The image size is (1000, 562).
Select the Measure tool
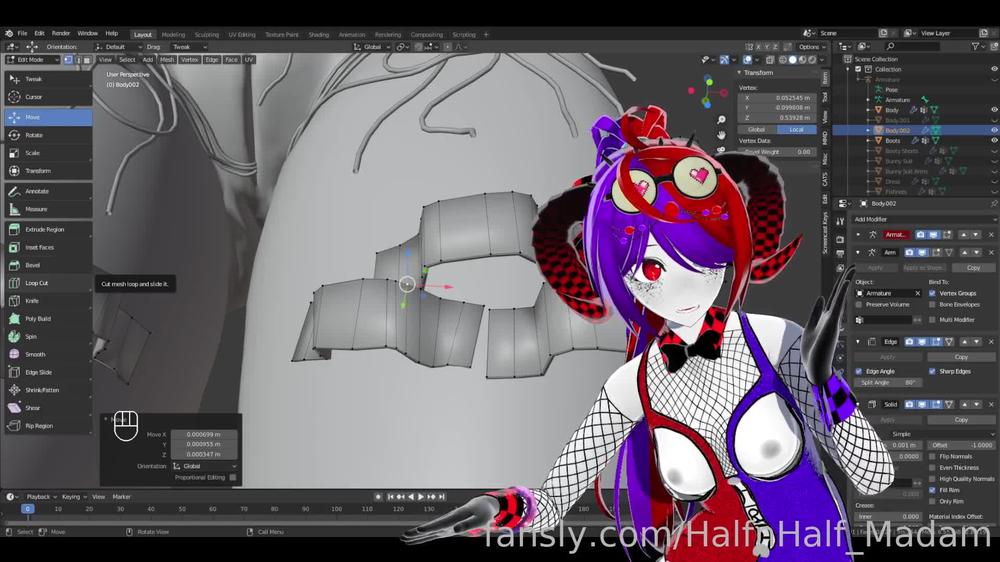48,209
